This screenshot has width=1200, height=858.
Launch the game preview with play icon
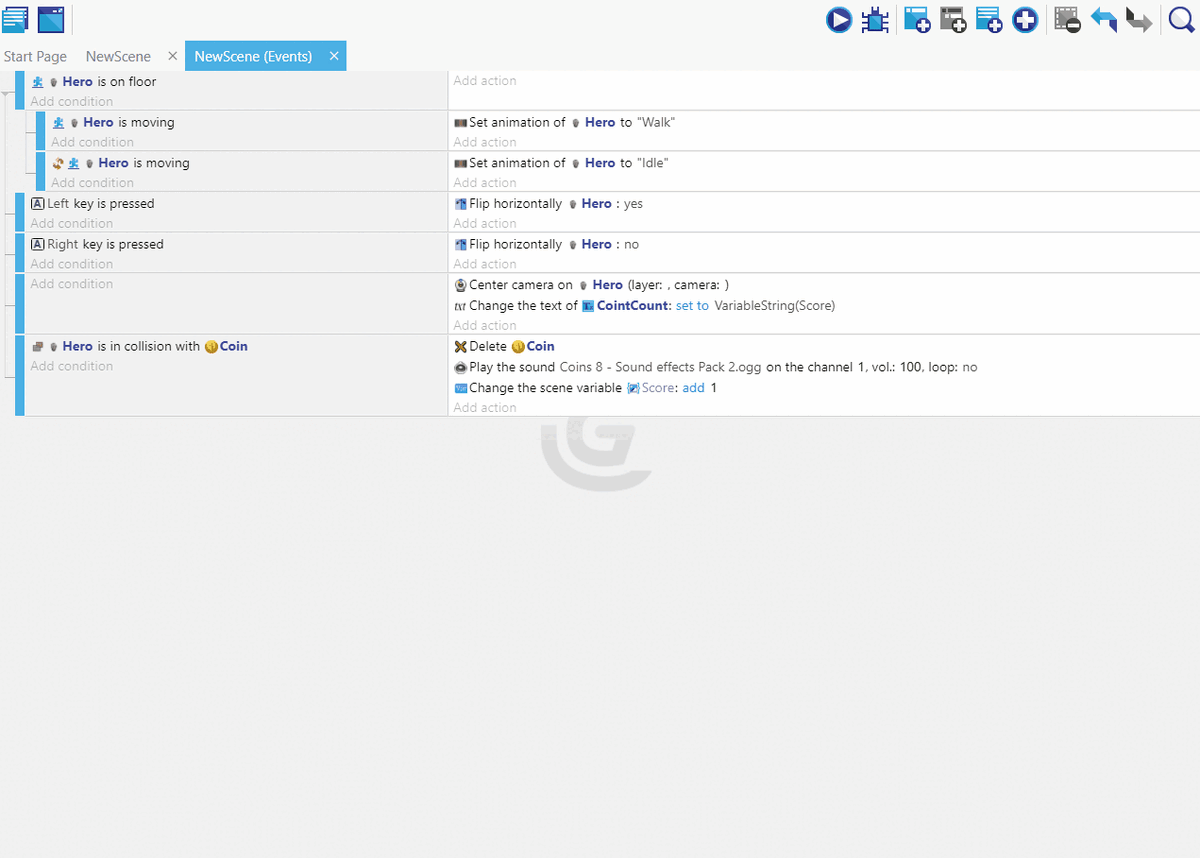click(839, 20)
